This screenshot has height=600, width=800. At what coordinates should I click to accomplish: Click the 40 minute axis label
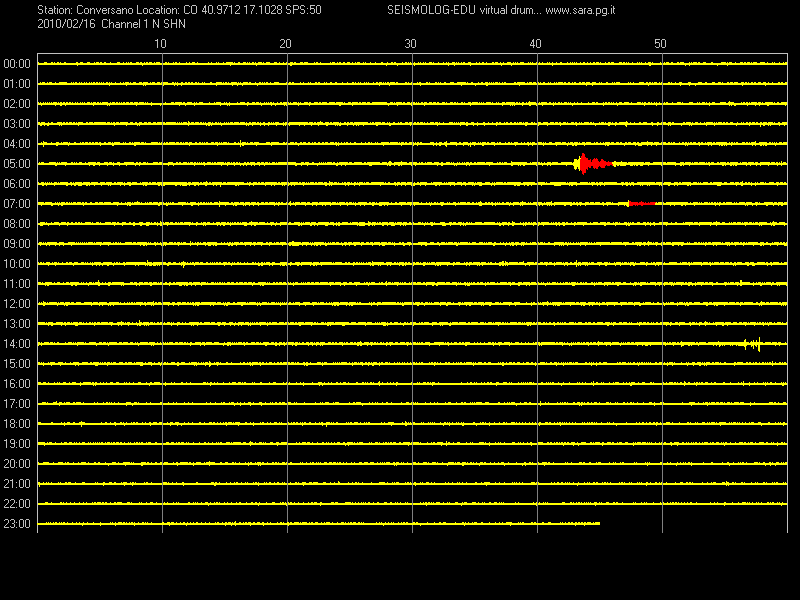(535, 44)
